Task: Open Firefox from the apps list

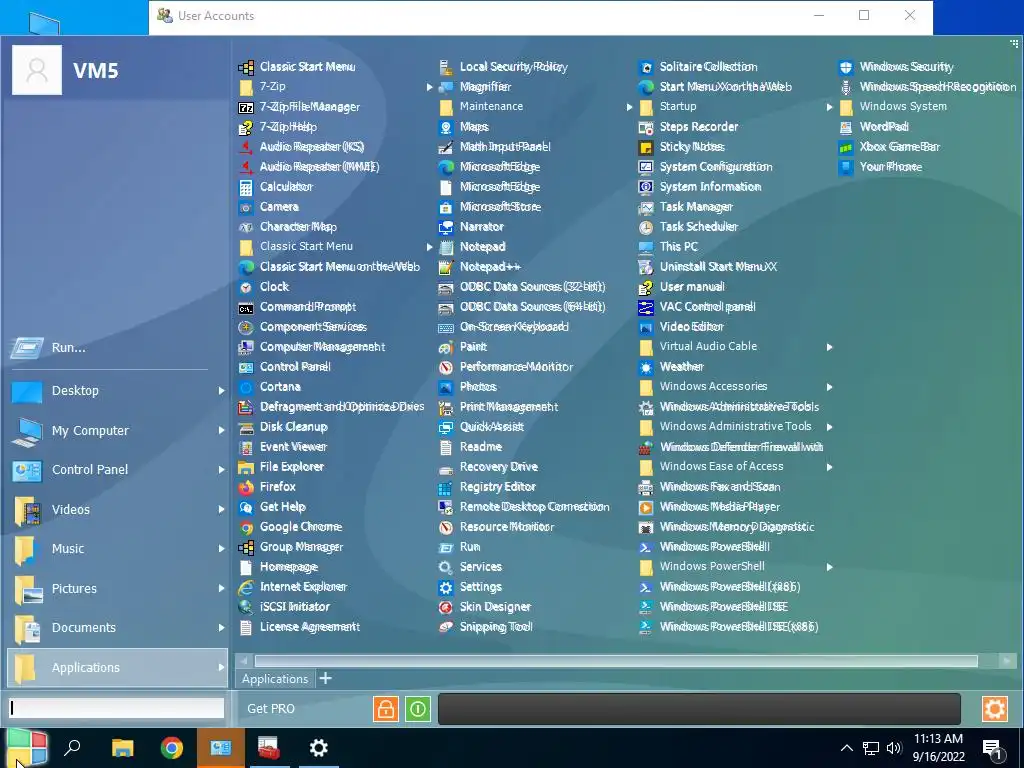Action: (x=268, y=487)
